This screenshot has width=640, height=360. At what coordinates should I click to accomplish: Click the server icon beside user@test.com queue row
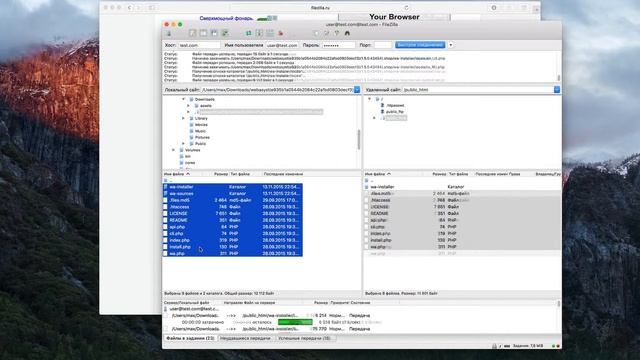[x=166, y=309]
